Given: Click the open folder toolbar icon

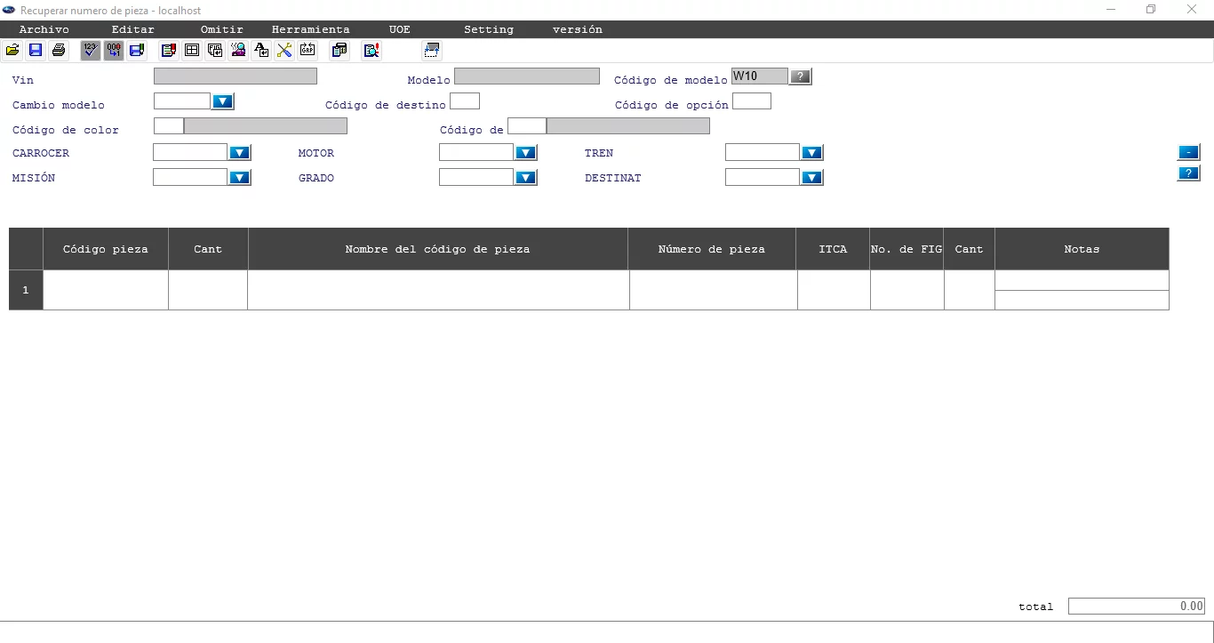Looking at the screenshot, I should [x=13, y=50].
